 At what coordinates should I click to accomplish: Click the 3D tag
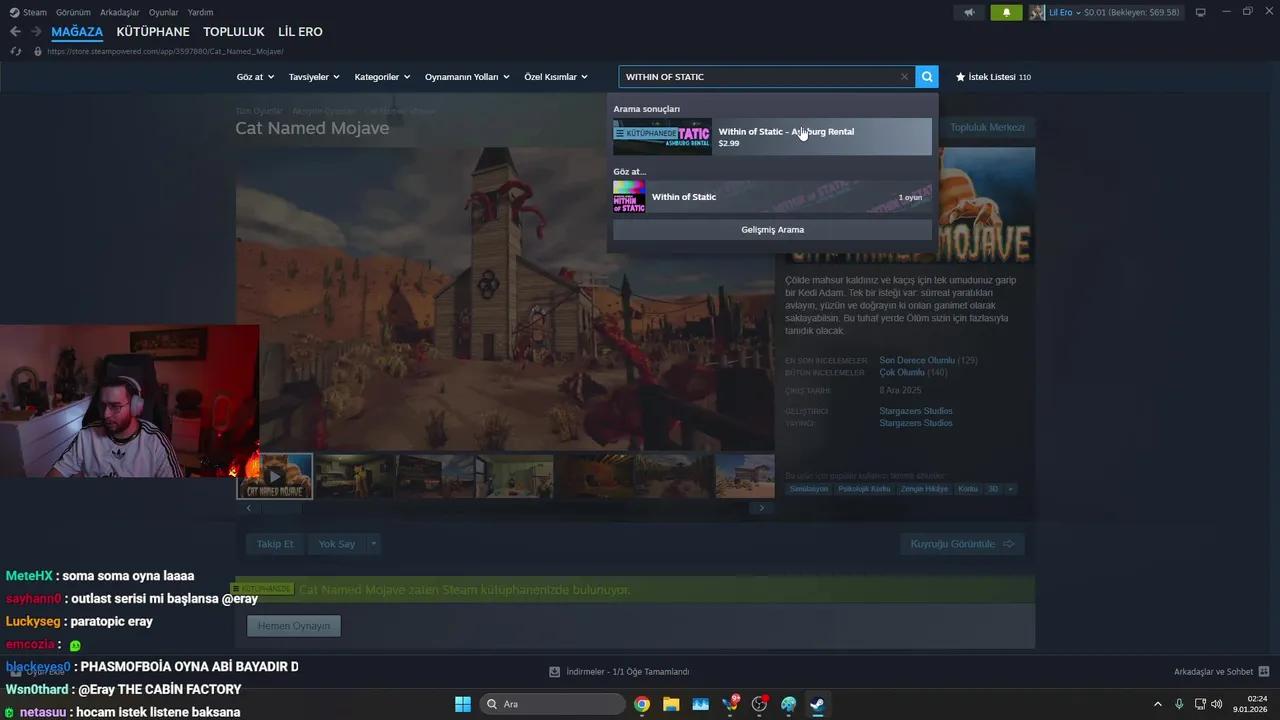(993, 489)
